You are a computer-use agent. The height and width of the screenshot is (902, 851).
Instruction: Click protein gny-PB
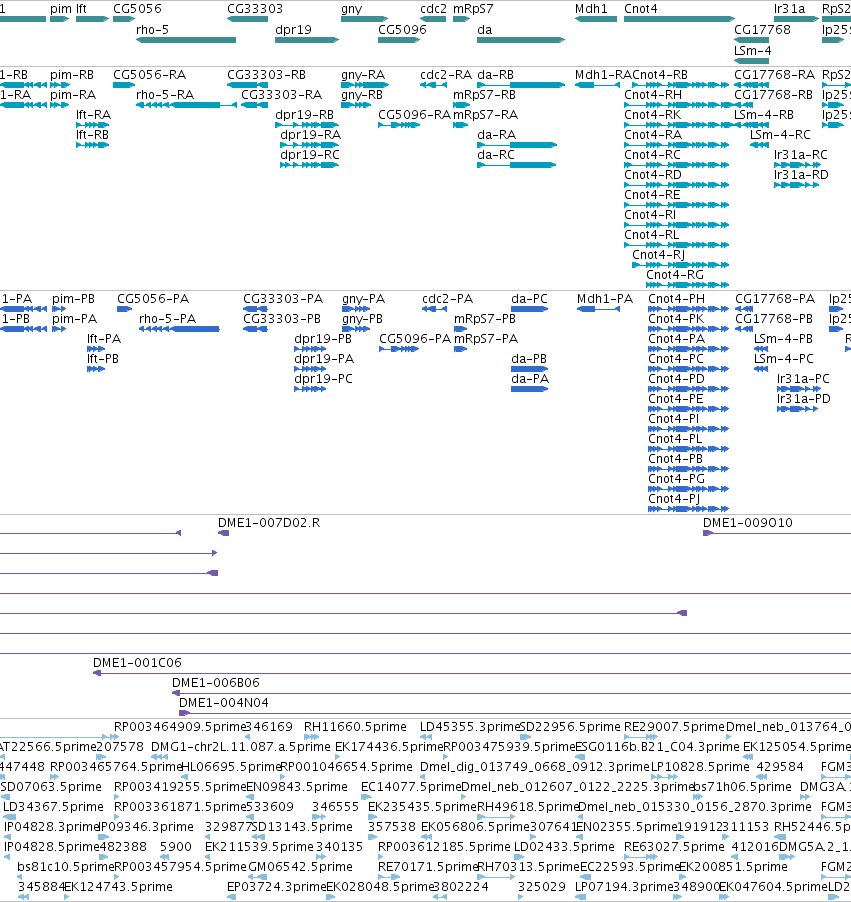(362, 319)
